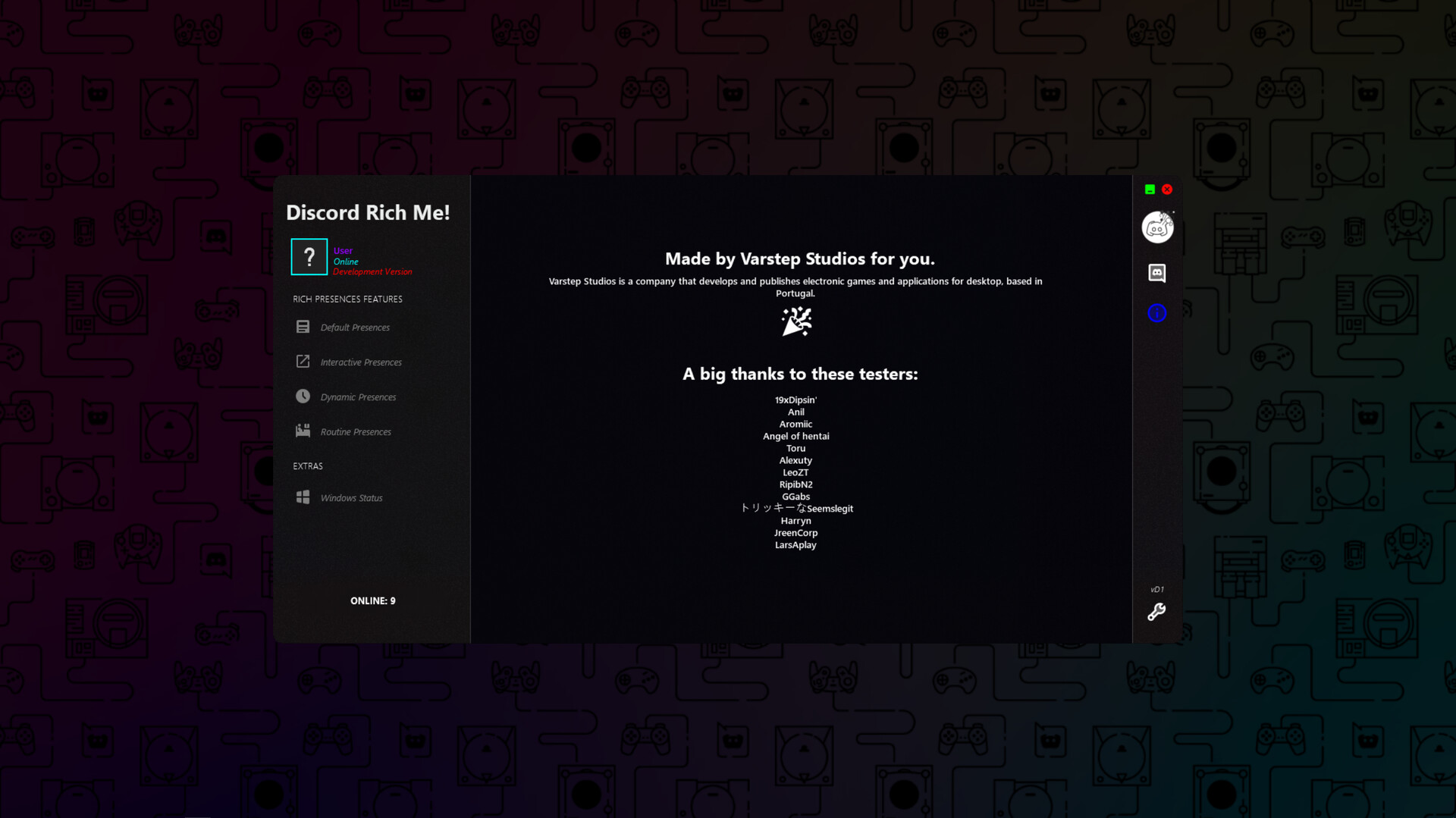Open the Rich Presences Features section header
1456x818 pixels.
click(x=347, y=299)
